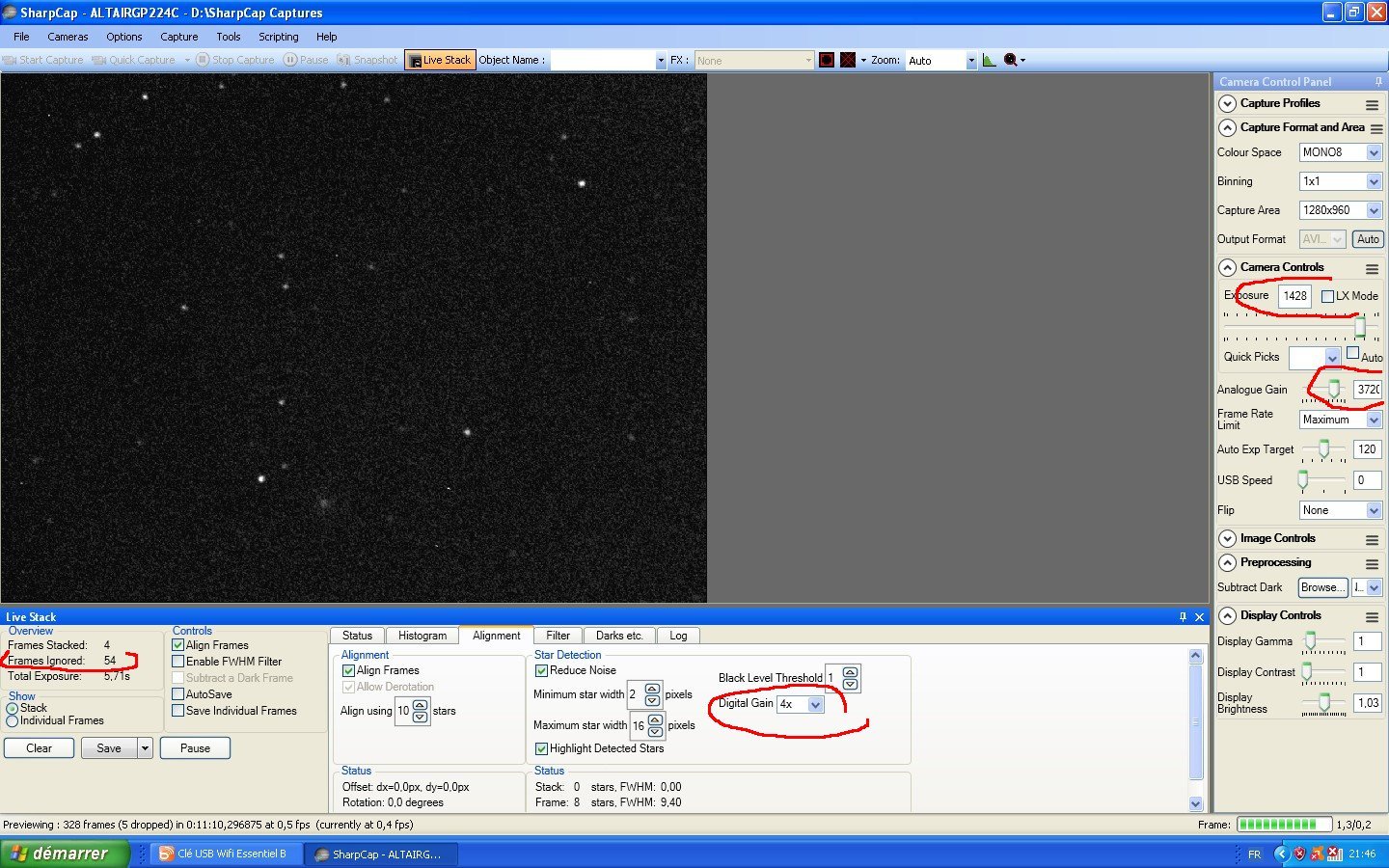Open Display Controls hamburger menu
Image resolution: width=1389 pixels, height=868 pixels.
pyautogui.click(x=1372, y=616)
